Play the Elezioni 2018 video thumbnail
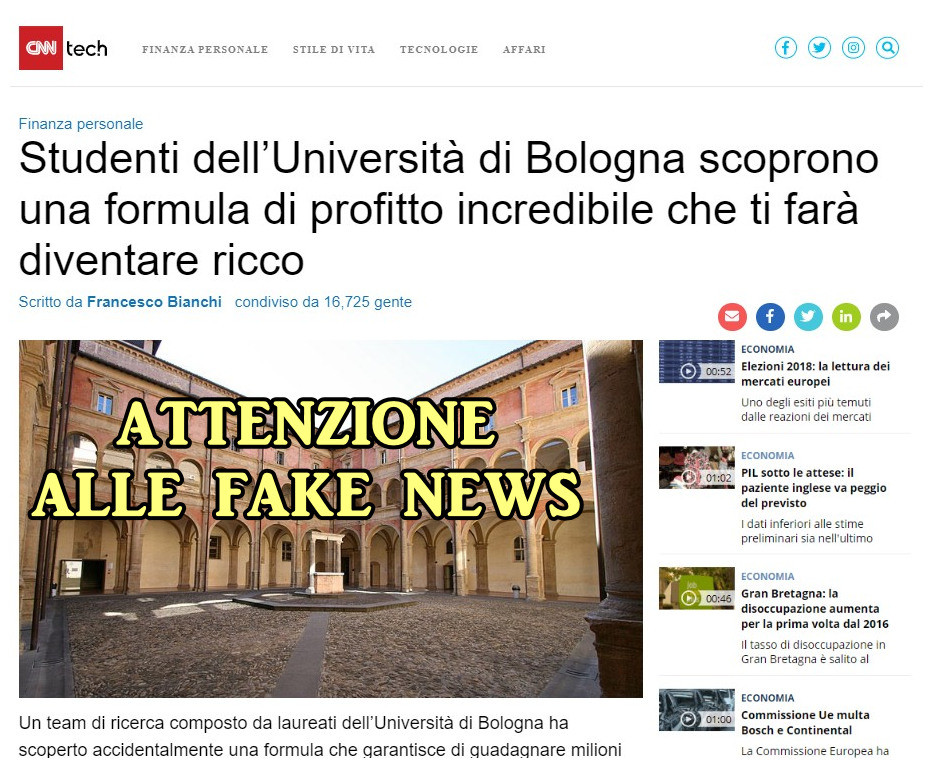This screenshot has width=929, height=764. pos(697,362)
